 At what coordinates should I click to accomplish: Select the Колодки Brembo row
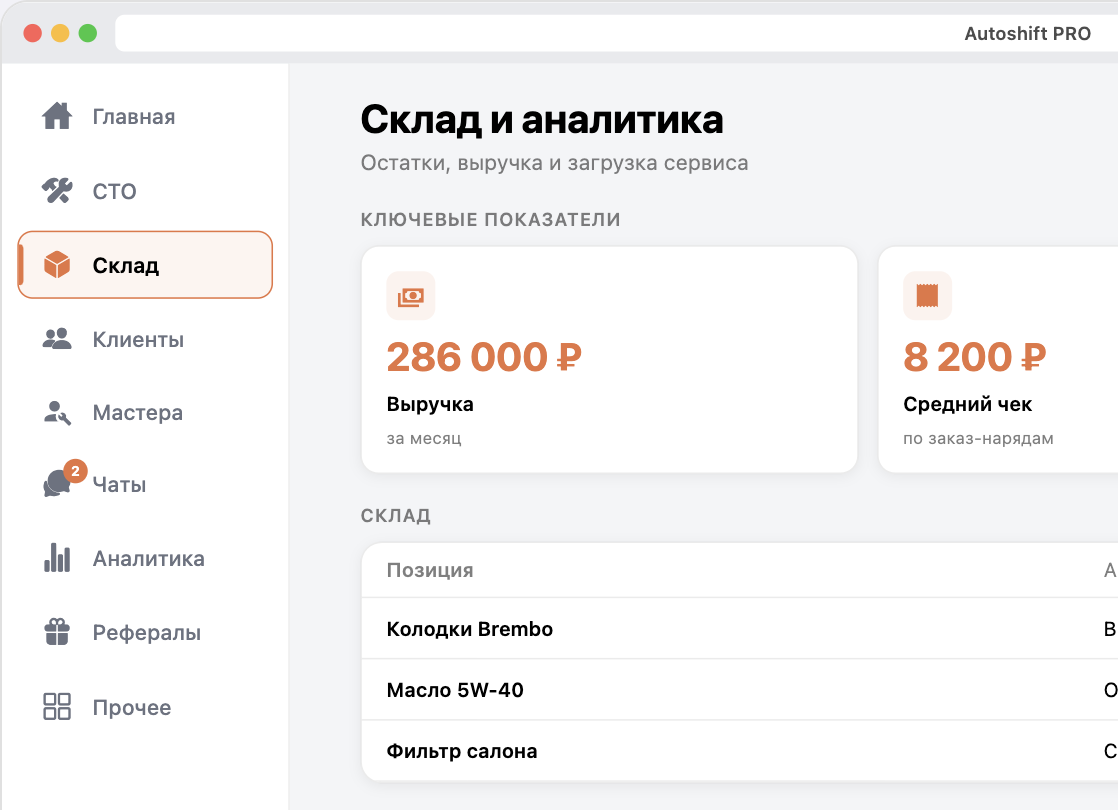[x=739, y=629]
